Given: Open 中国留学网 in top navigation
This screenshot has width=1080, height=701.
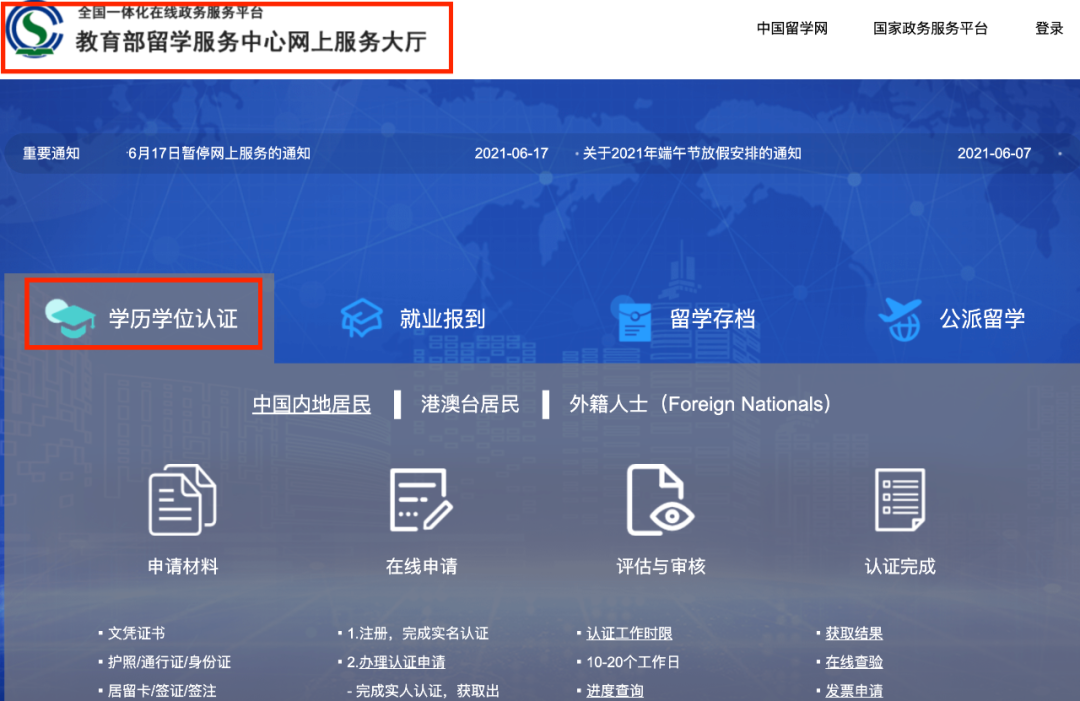Looking at the screenshot, I should click(792, 29).
